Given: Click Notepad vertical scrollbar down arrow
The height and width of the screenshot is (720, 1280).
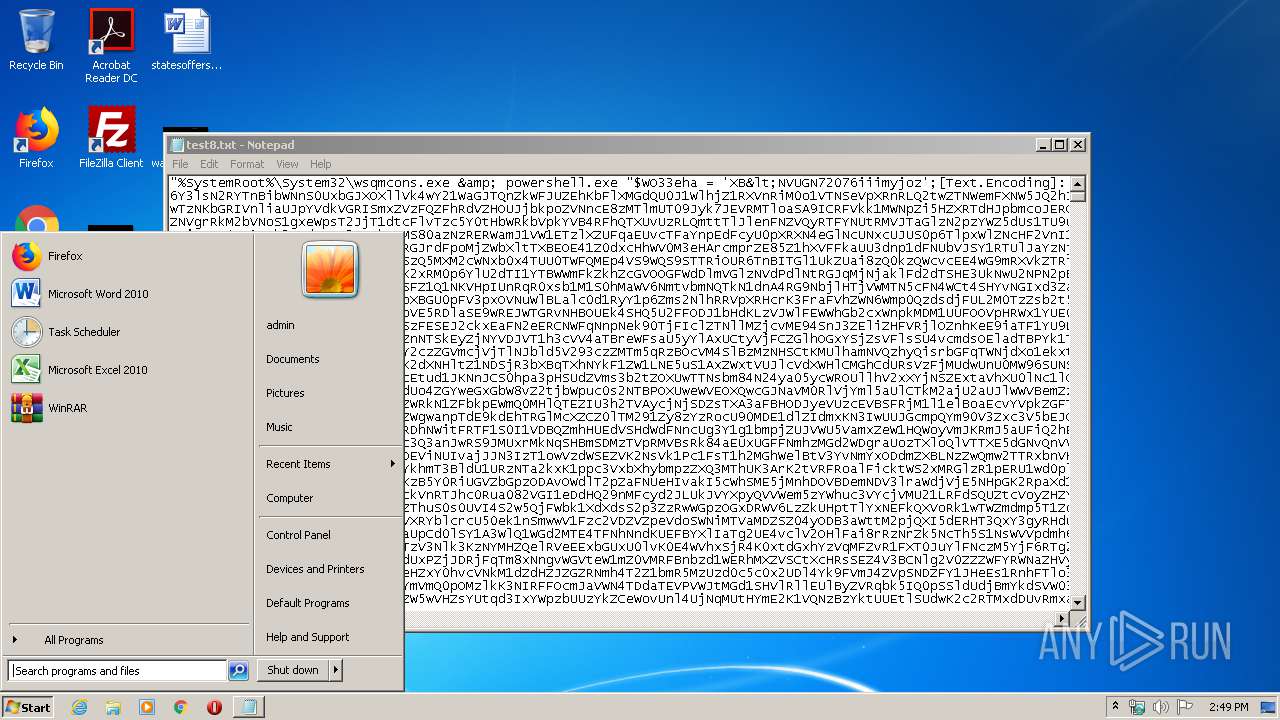Looking at the screenshot, I should (1077, 602).
